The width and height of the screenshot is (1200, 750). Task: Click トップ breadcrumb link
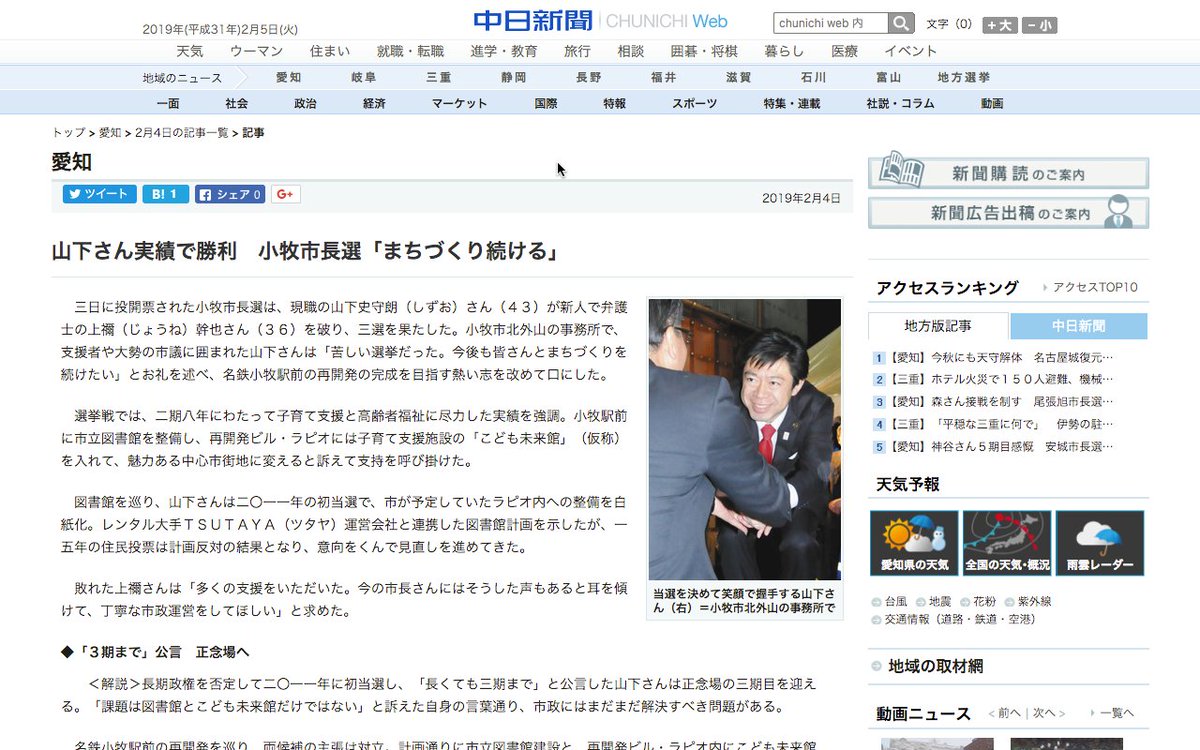(x=69, y=132)
